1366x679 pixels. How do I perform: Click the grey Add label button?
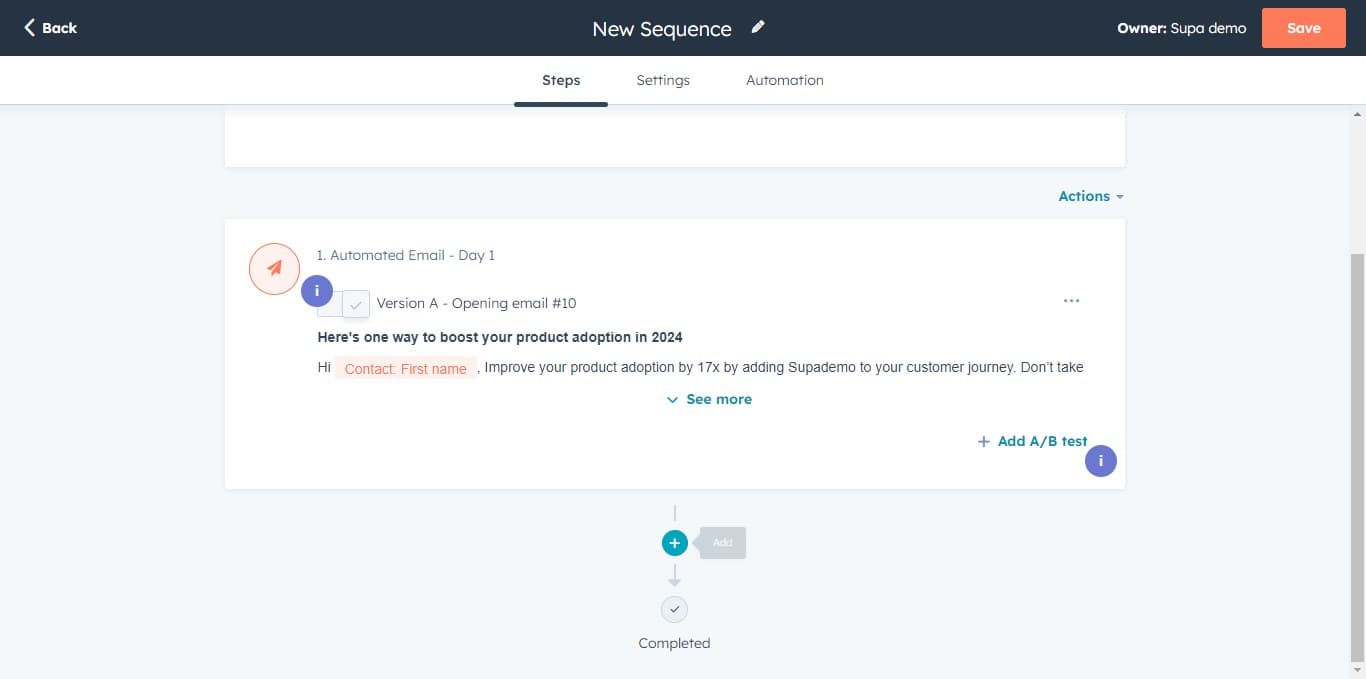pos(723,543)
